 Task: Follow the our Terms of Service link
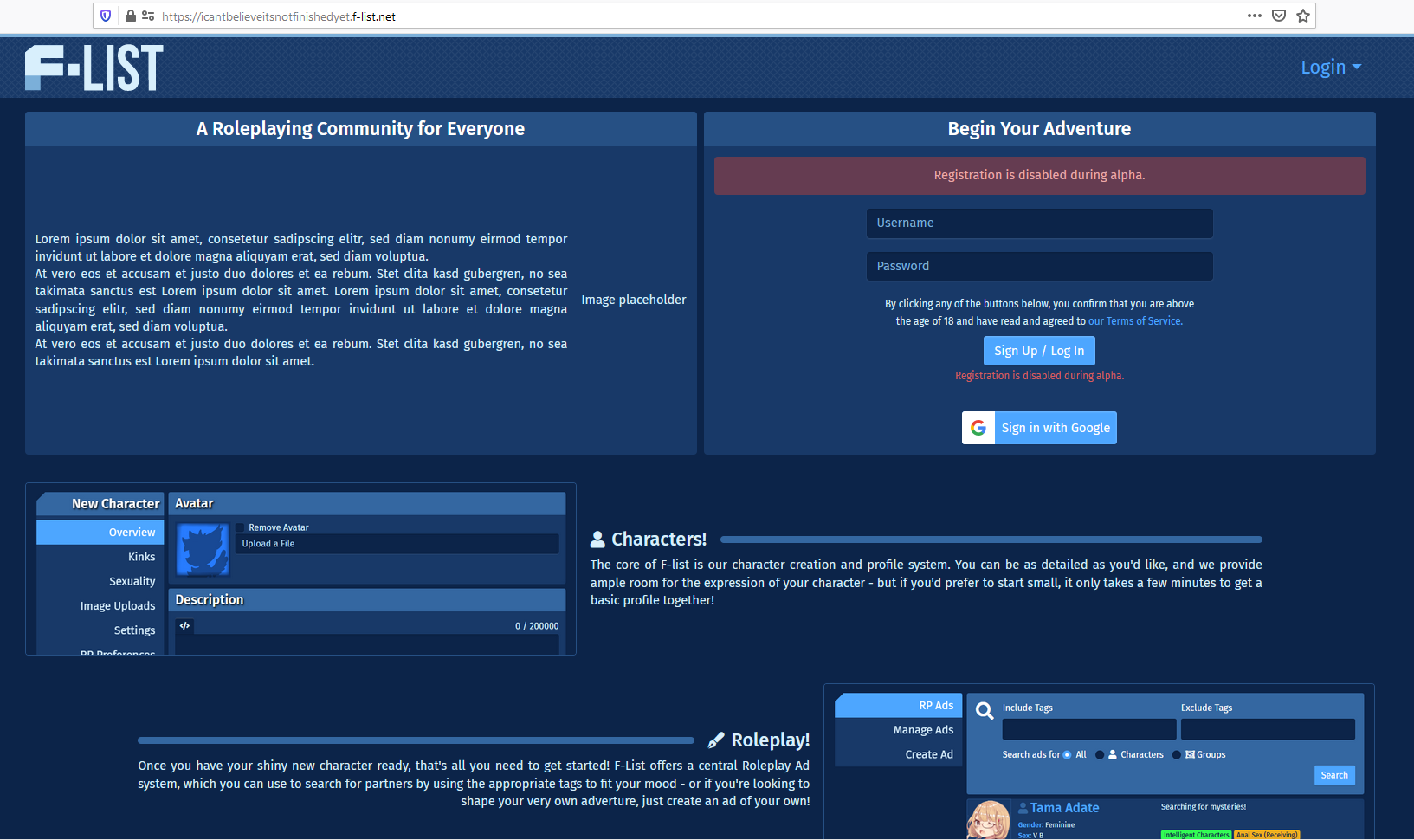coord(1134,320)
